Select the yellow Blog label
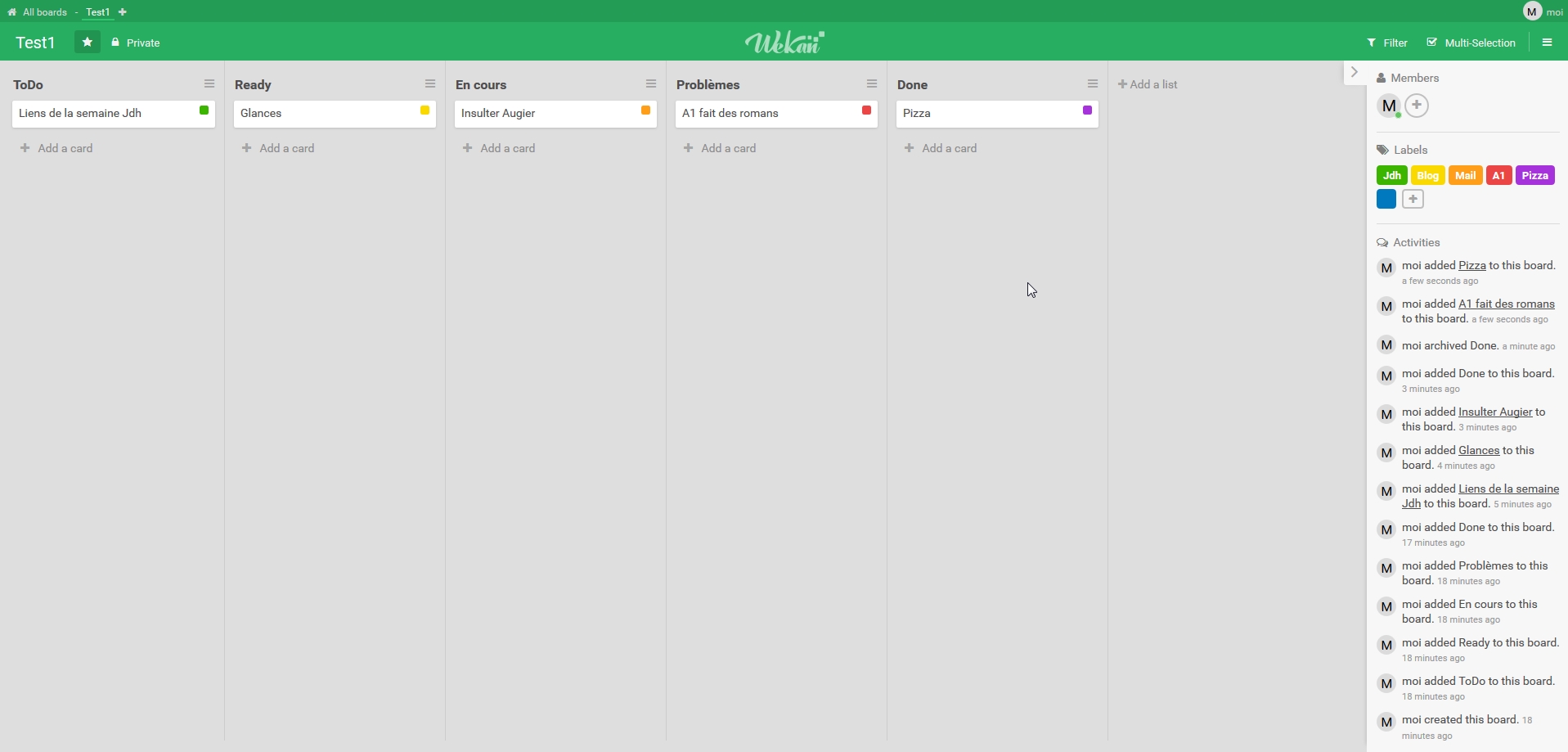The width and height of the screenshot is (1568, 752). [x=1428, y=175]
